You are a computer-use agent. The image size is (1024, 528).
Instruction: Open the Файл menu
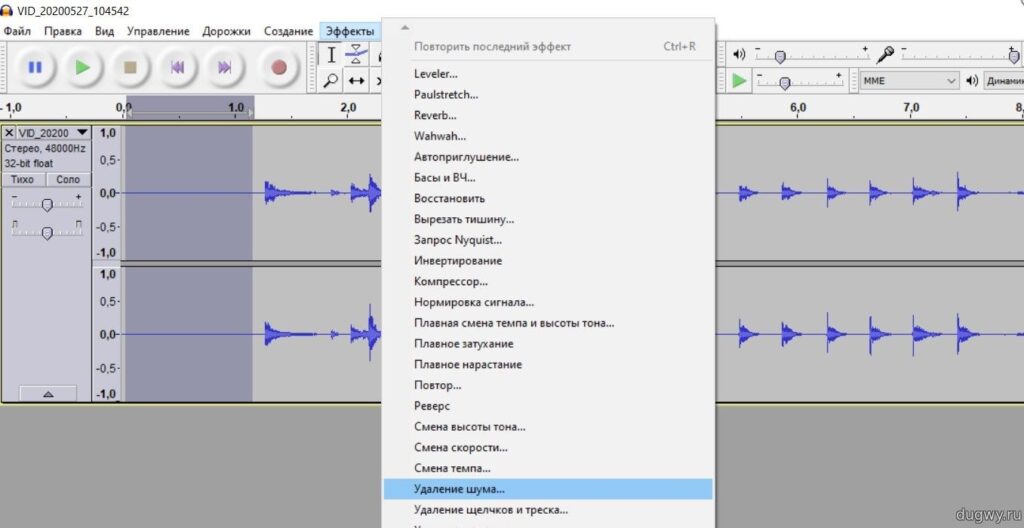pos(17,31)
